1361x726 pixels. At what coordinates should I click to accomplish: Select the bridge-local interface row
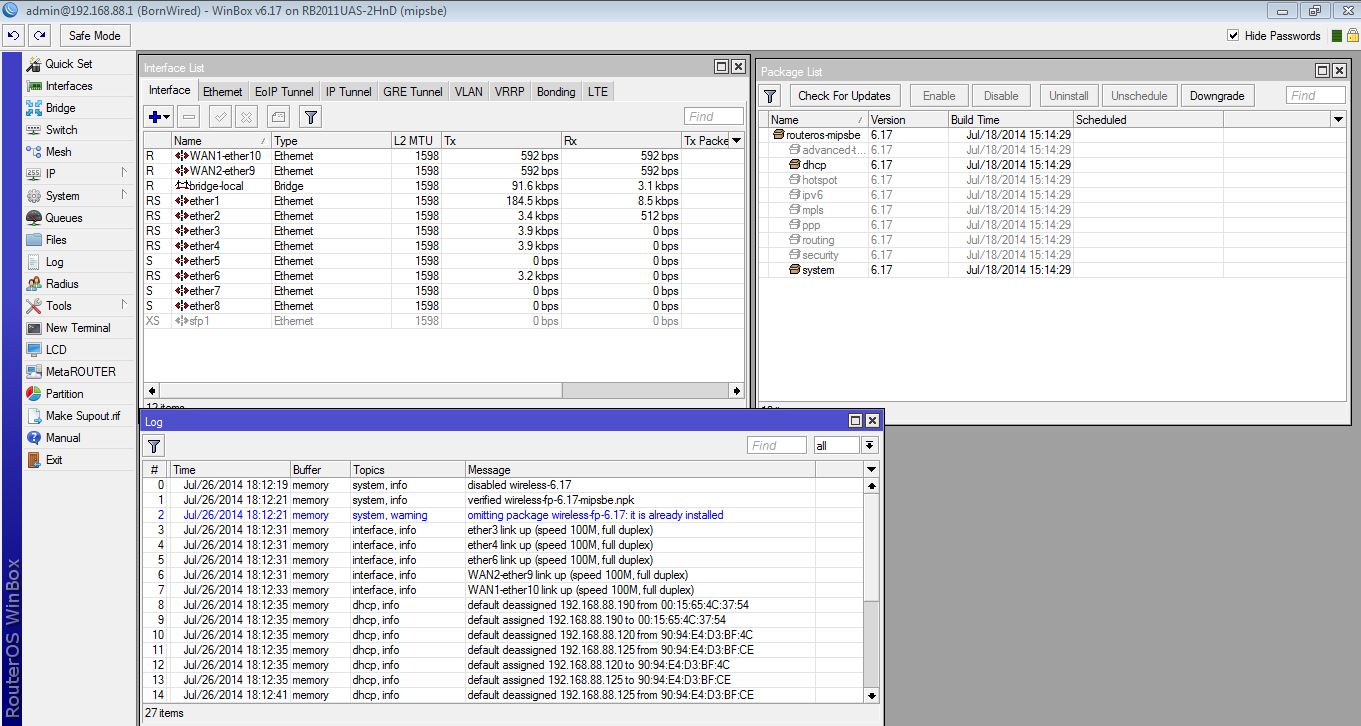pos(216,186)
